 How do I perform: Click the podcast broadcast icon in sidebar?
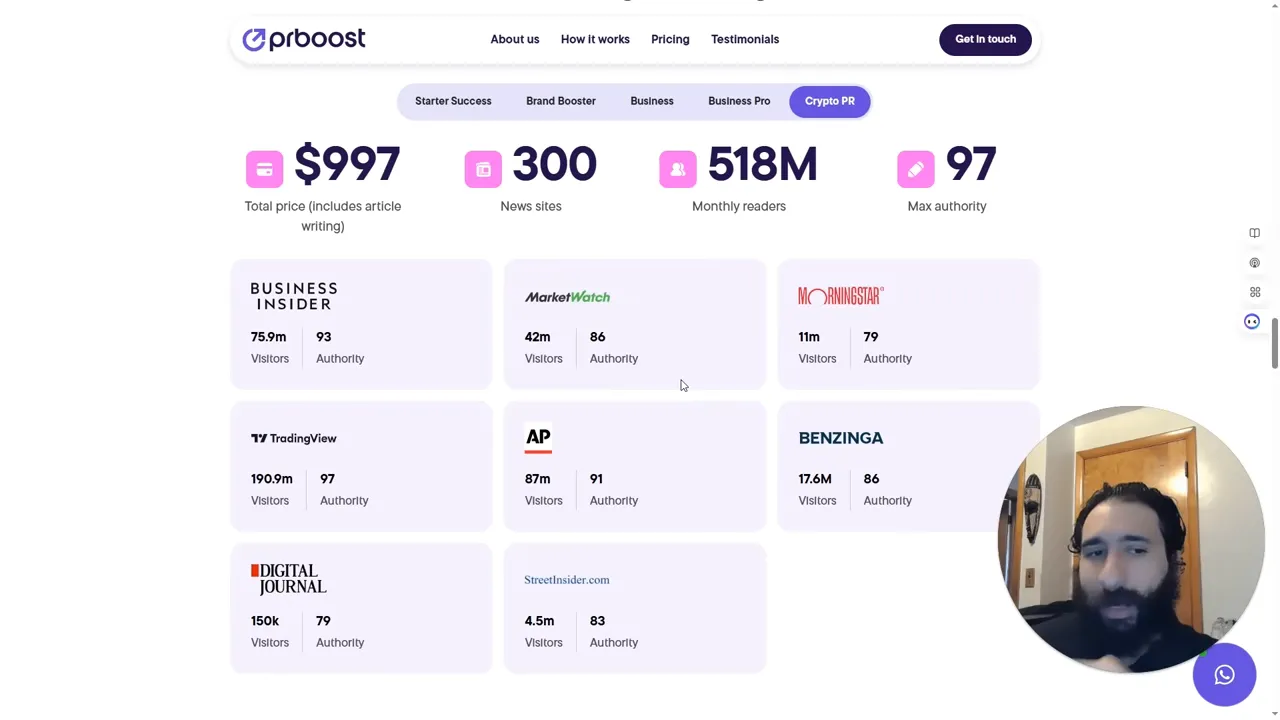coord(1254,263)
